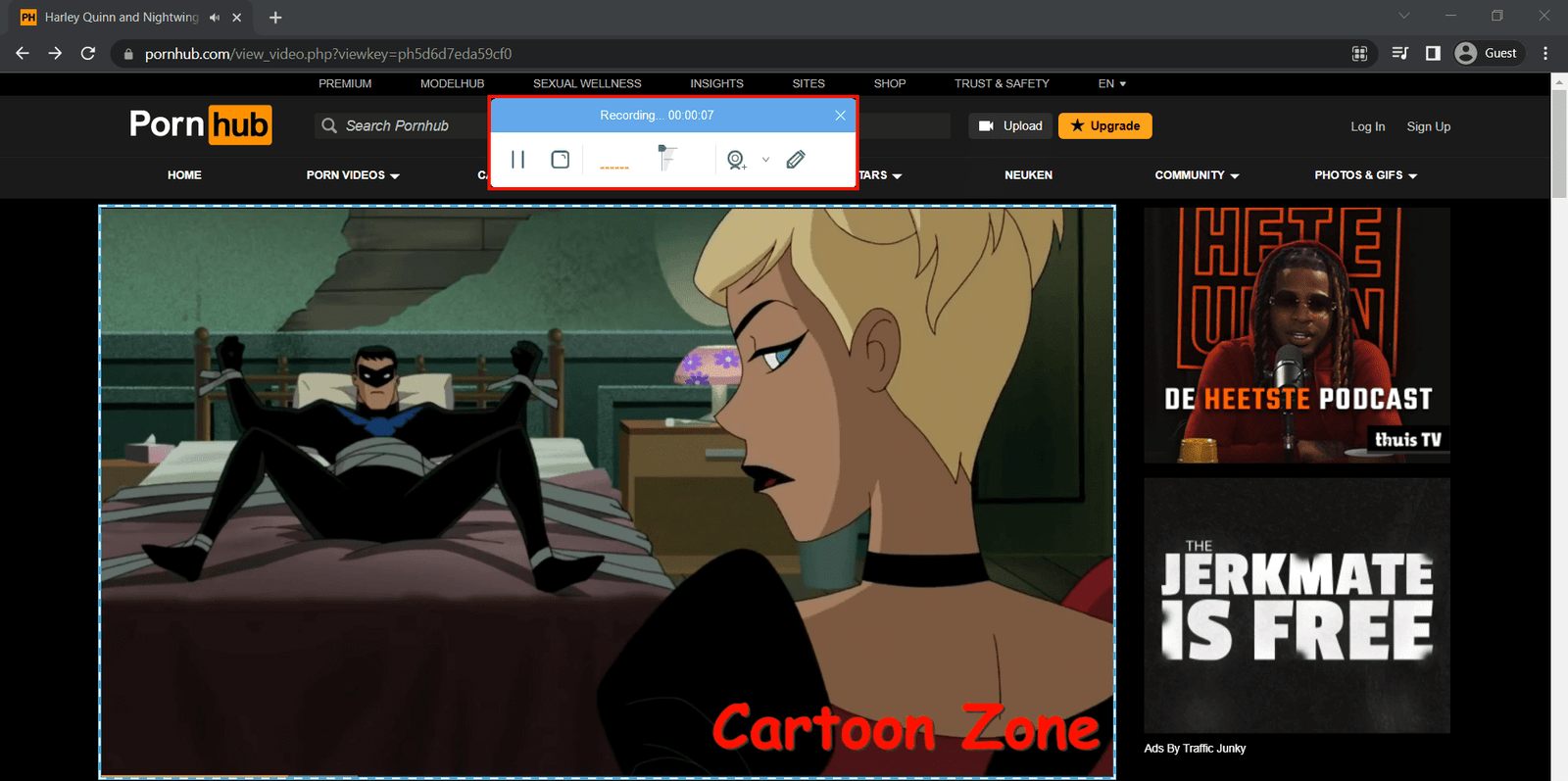The height and width of the screenshot is (781, 1568).
Task: Click the video player frame
Action: coord(607,491)
